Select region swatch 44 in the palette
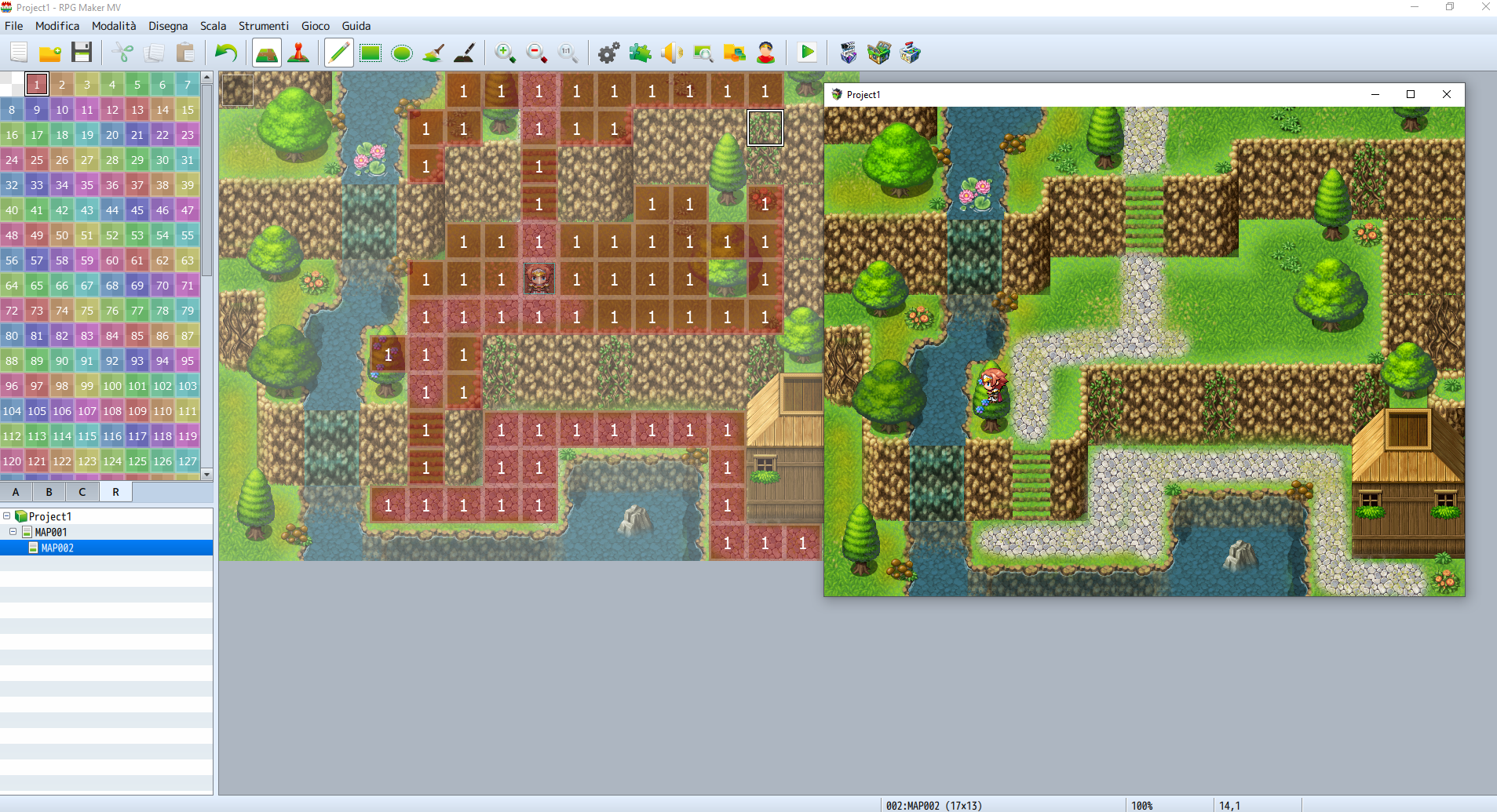Screen dimensions: 1497x812 click(x=112, y=209)
